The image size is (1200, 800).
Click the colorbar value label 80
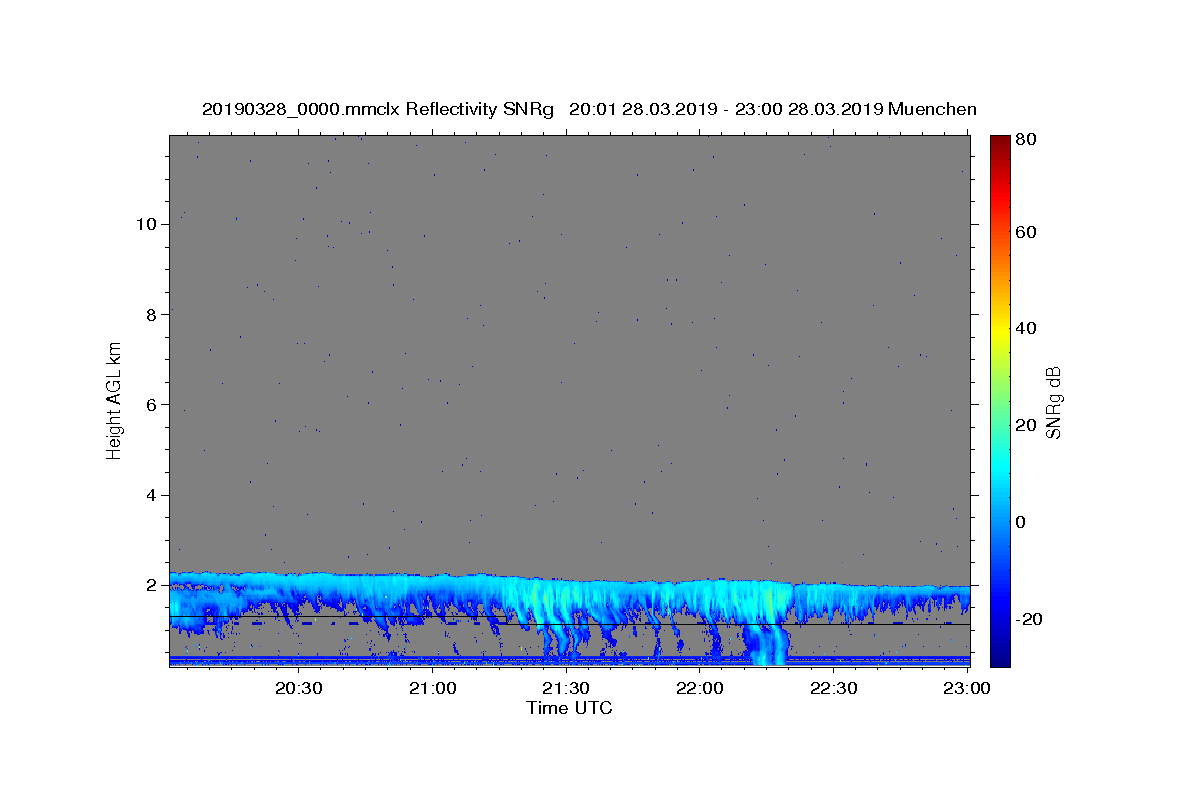(1027, 139)
